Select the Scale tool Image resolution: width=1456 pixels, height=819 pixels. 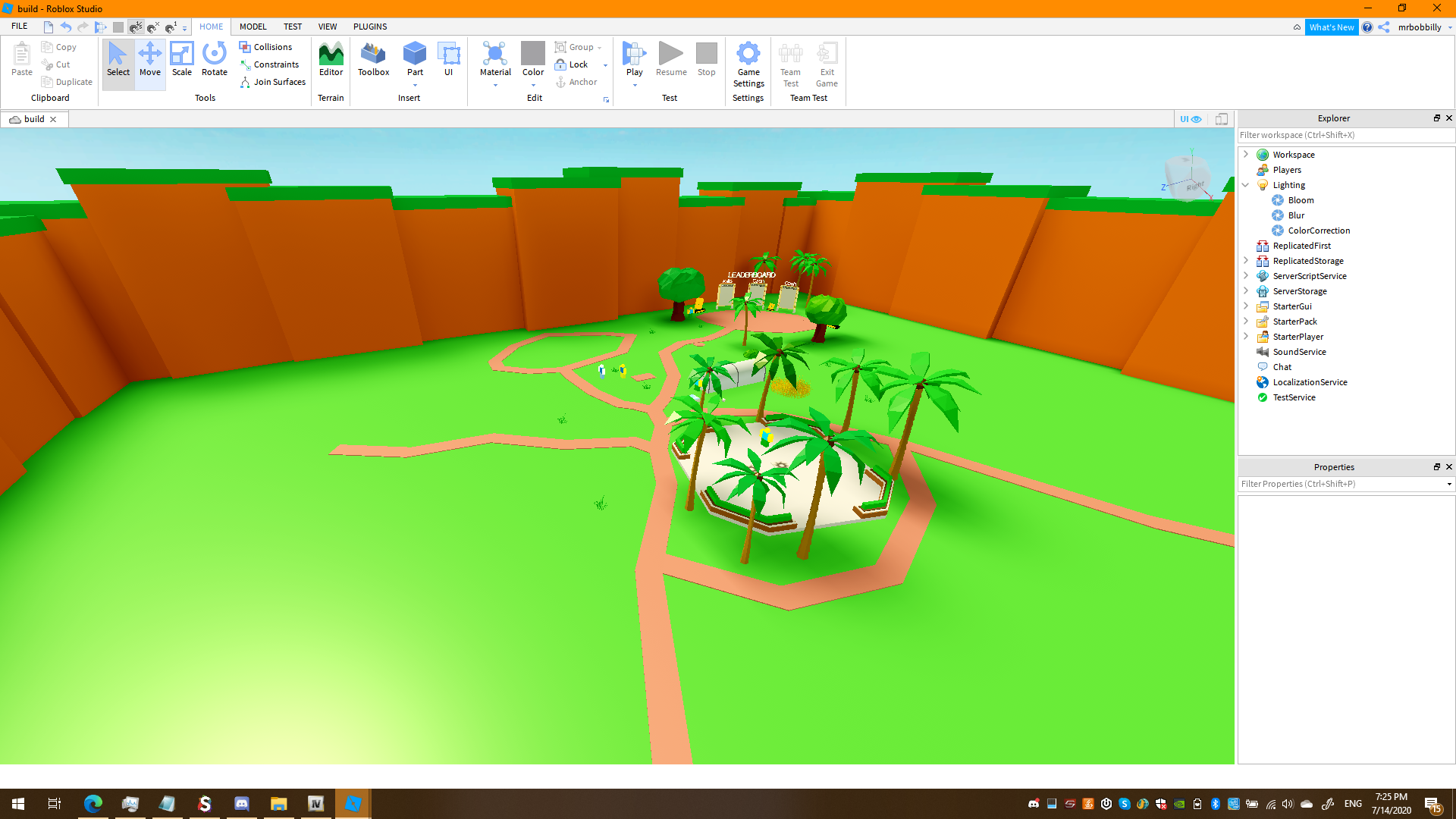click(x=182, y=59)
